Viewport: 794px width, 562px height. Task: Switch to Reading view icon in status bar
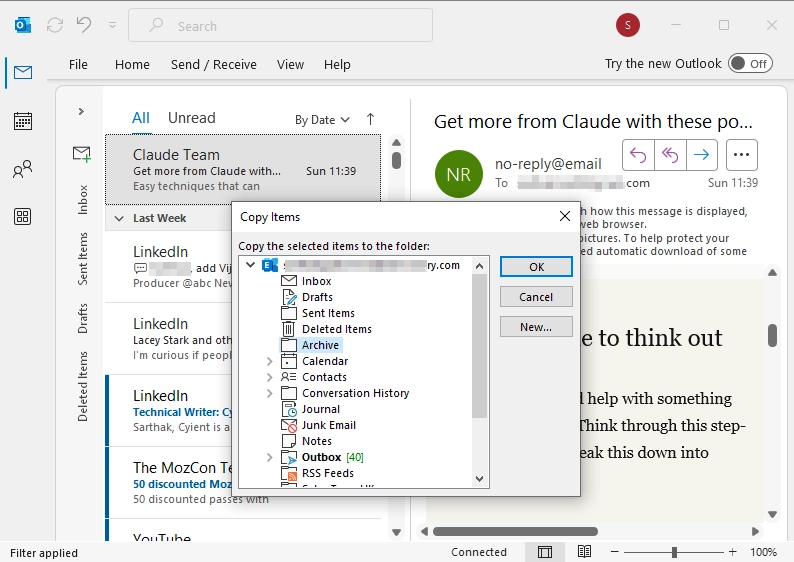(x=584, y=551)
